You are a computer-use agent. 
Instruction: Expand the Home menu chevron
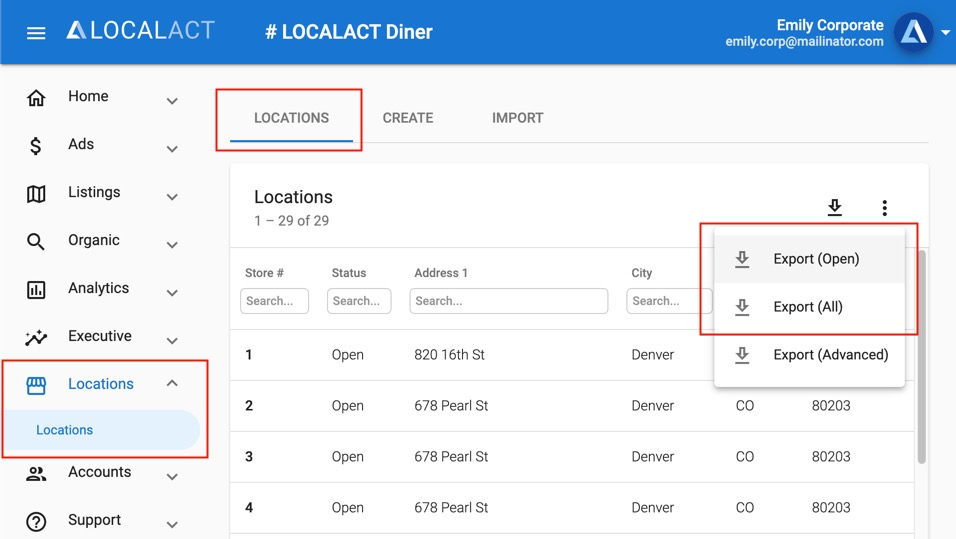click(173, 101)
